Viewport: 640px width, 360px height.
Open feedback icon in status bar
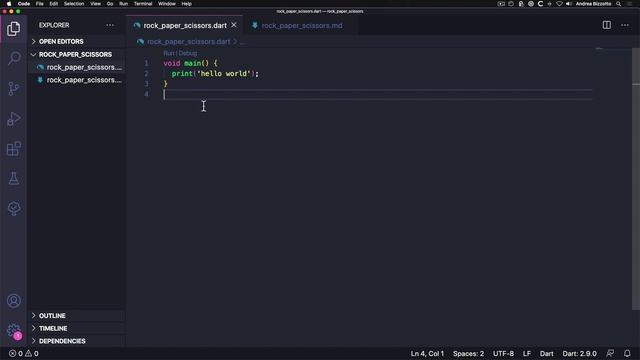coord(610,353)
